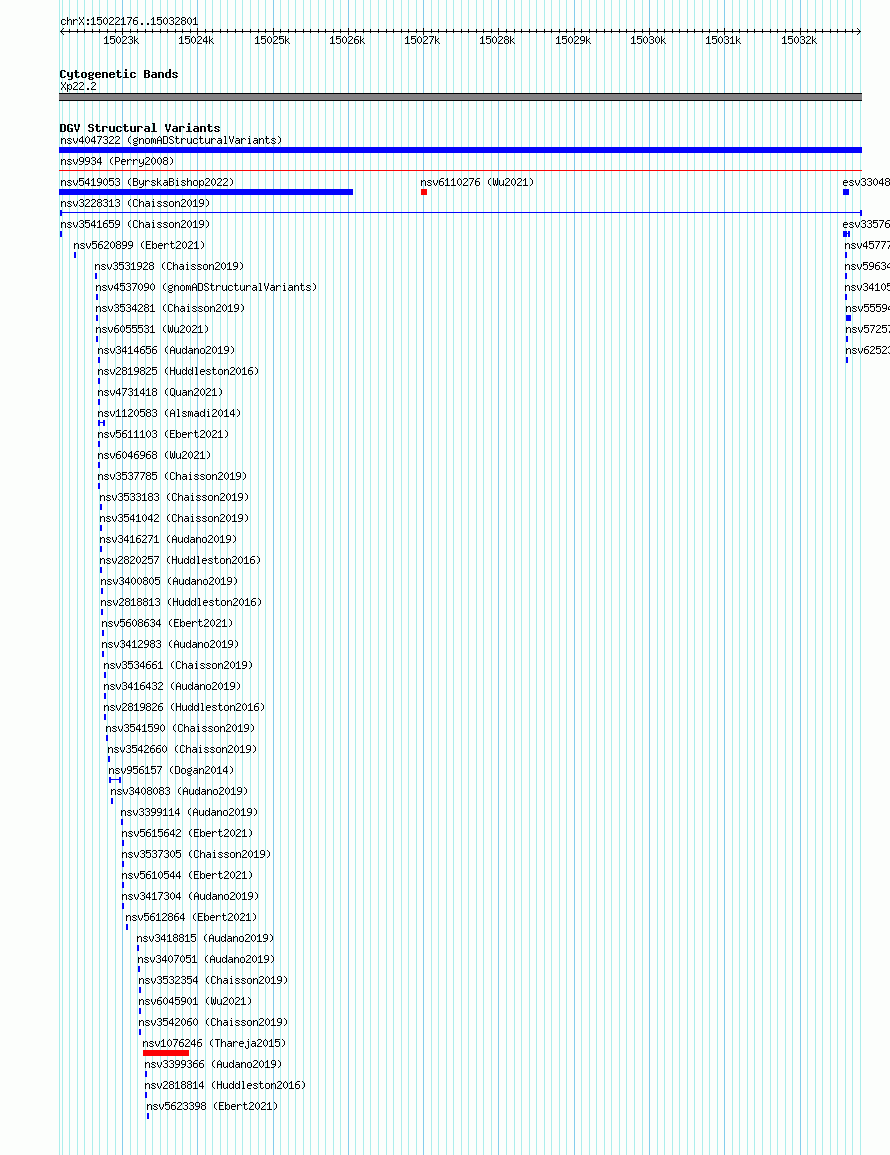The width and height of the screenshot is (890, 1155).
Task: Open the nsv5620899 (Ebert2021) variant
Action: (x=139, y=245)
